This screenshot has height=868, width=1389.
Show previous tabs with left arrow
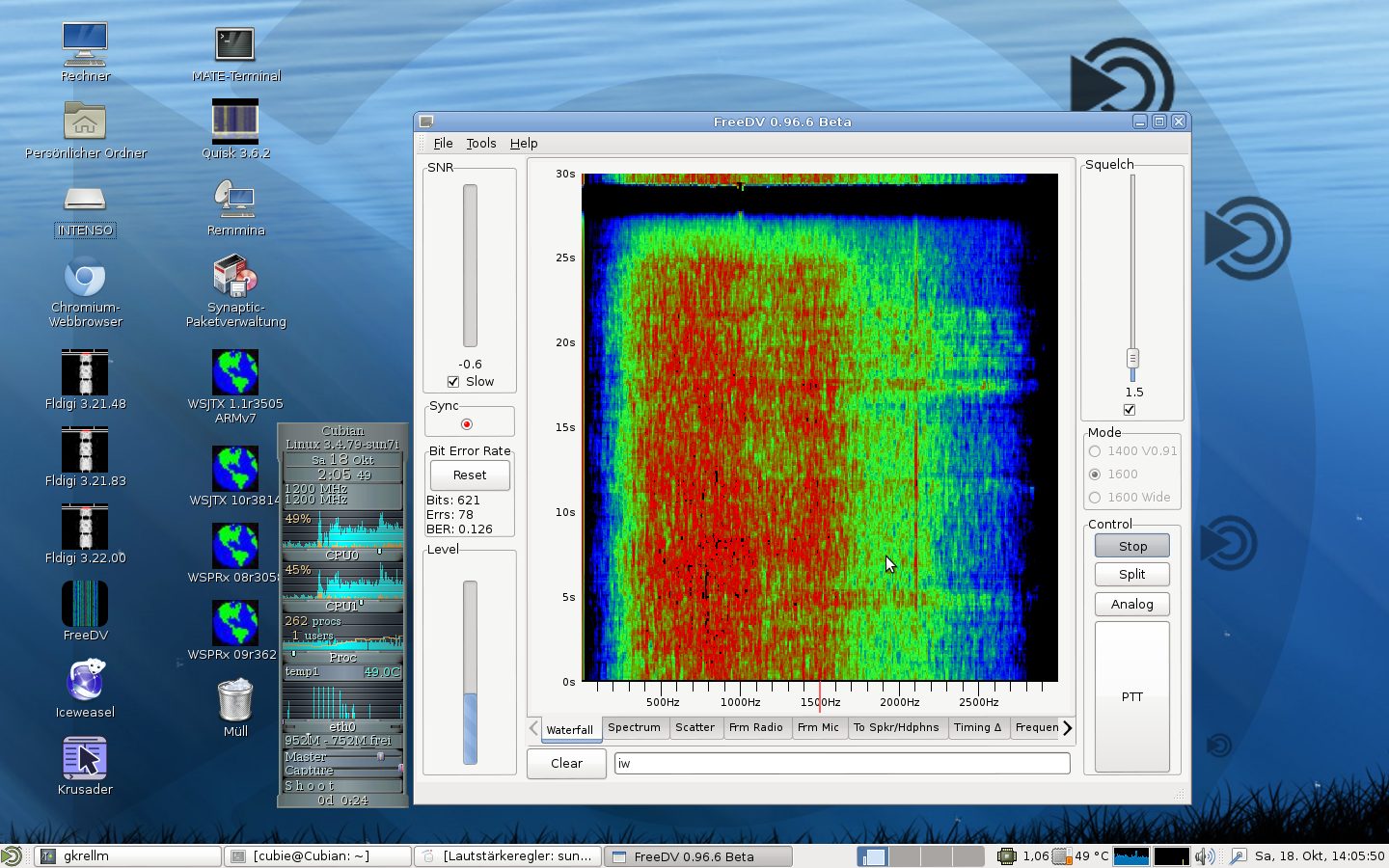[x=533, y=728]
